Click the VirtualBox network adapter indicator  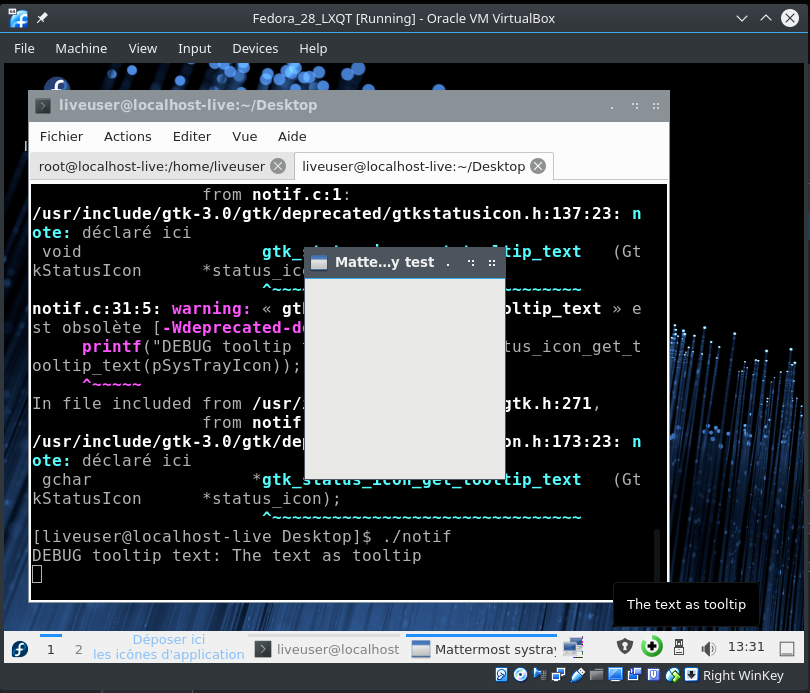558,674
